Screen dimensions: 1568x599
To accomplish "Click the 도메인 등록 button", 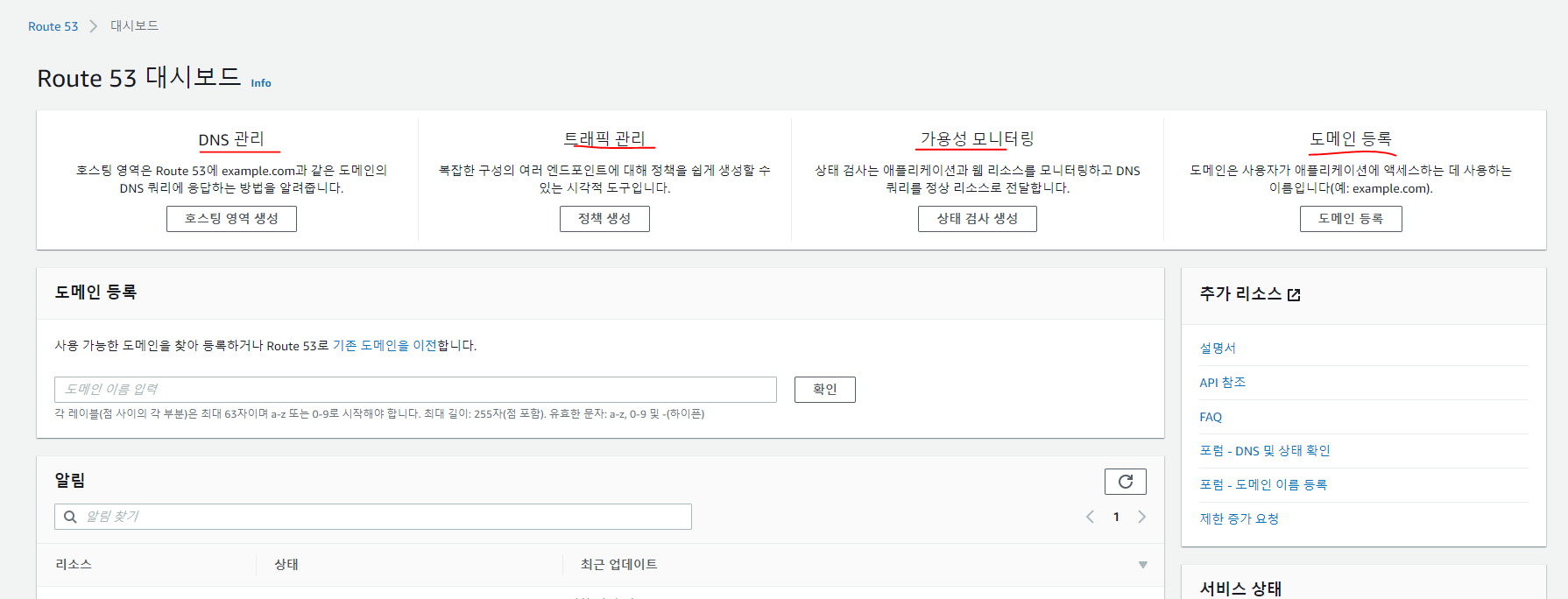I will 1351,219.
